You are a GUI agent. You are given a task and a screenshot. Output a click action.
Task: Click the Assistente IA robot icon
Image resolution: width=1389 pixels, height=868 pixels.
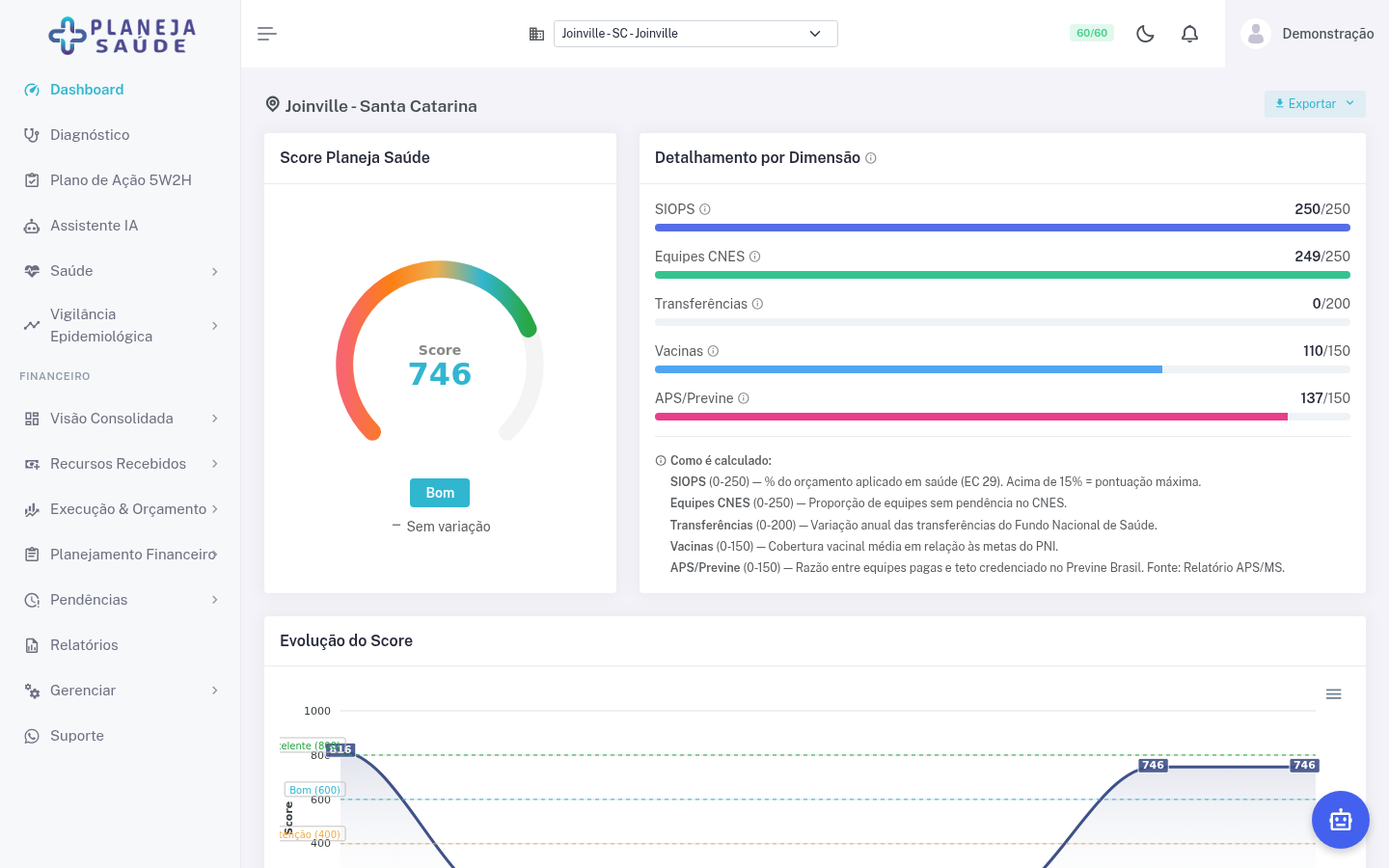click(x=32, y=226)
